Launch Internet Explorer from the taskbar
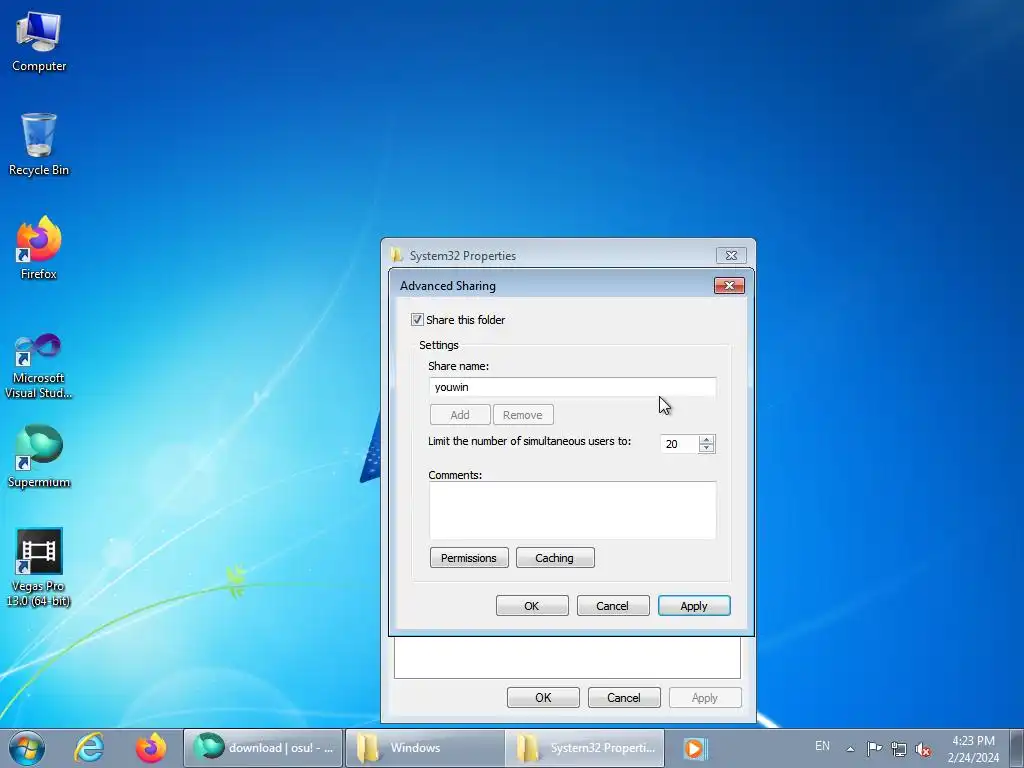This screenshot has height=768, width=1024. [89, 748]
